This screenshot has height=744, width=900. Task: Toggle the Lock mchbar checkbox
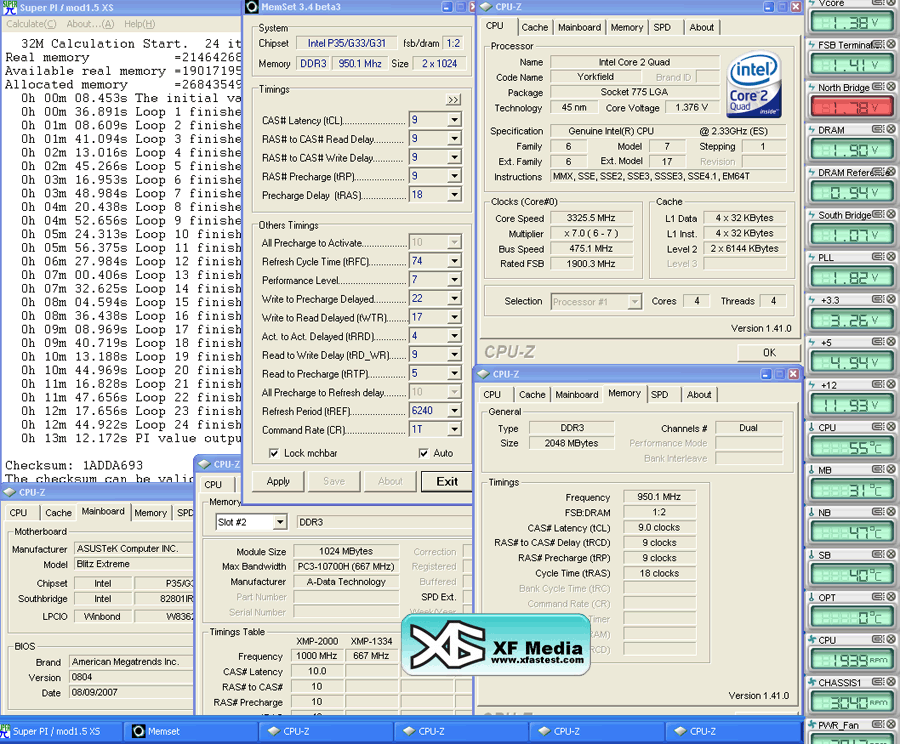[274, 454]
